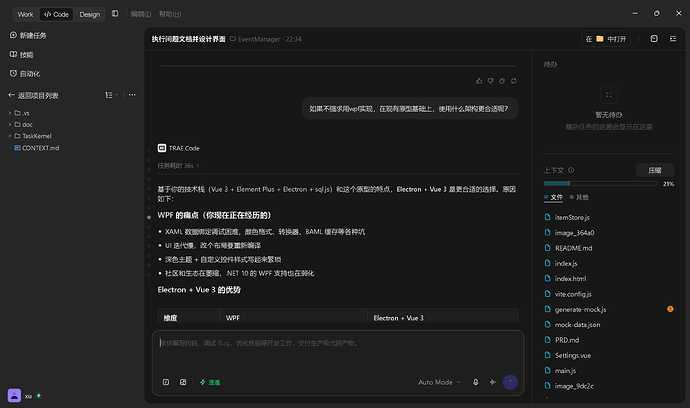Viewport: 690px width, 408px height.
Task: Select Settings.vue in context files
Action: (x=573, y=355)
